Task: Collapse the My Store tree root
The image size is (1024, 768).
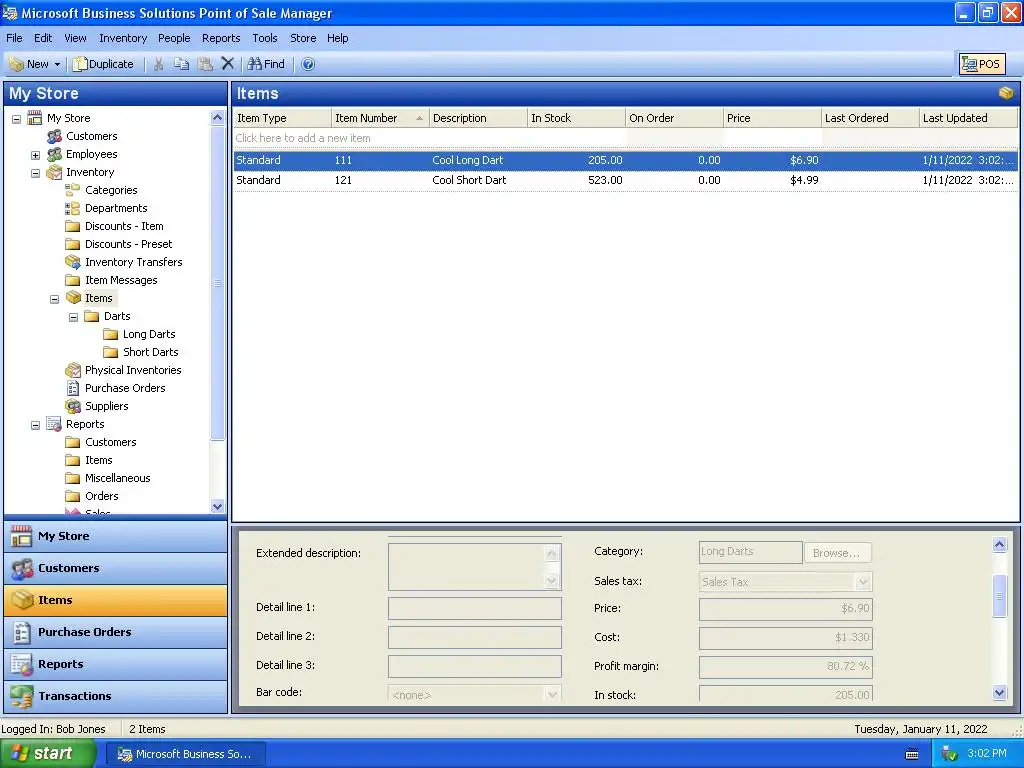Action: [16, 119]
